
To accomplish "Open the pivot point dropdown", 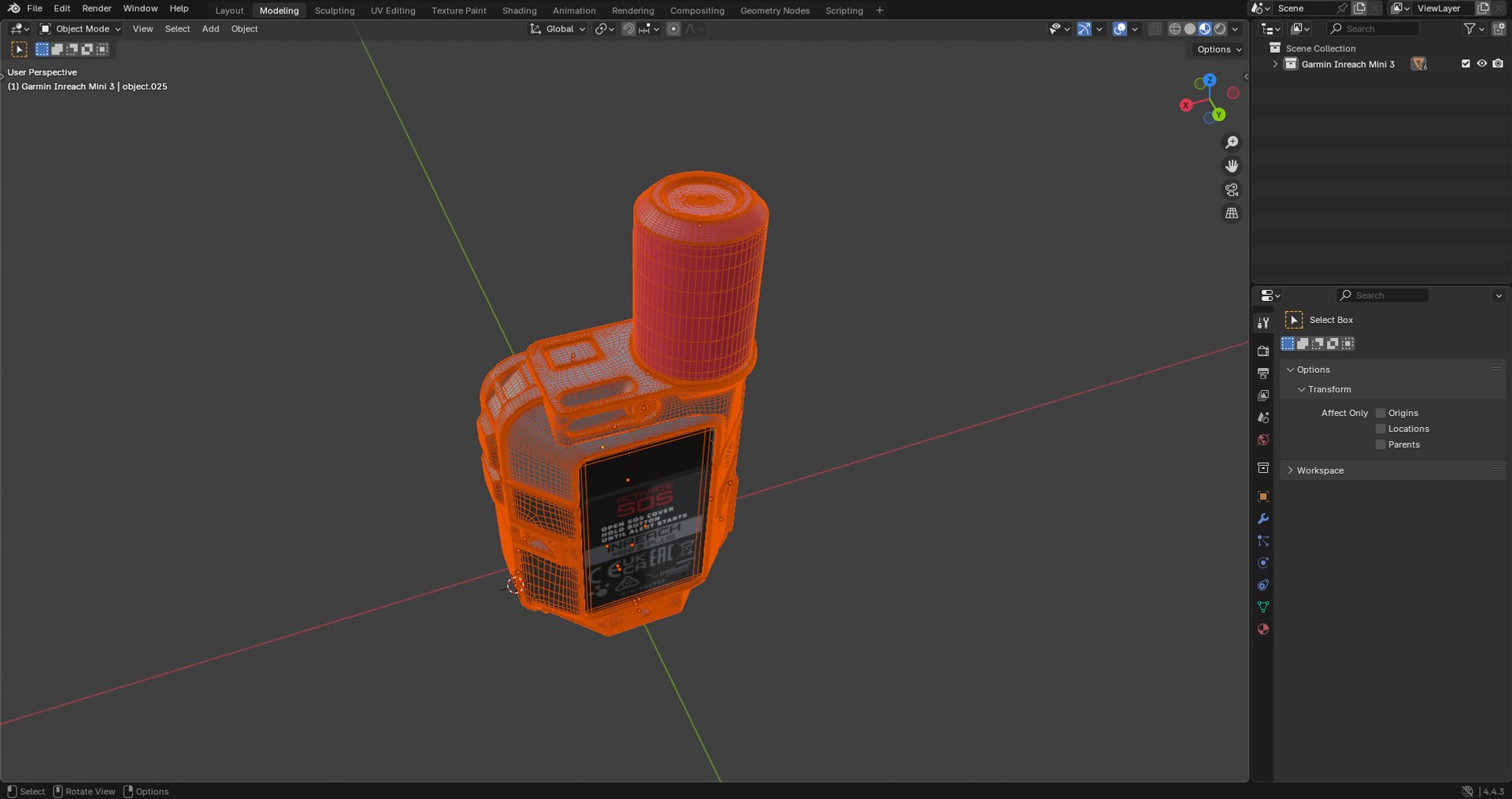I will click(604, 29).
